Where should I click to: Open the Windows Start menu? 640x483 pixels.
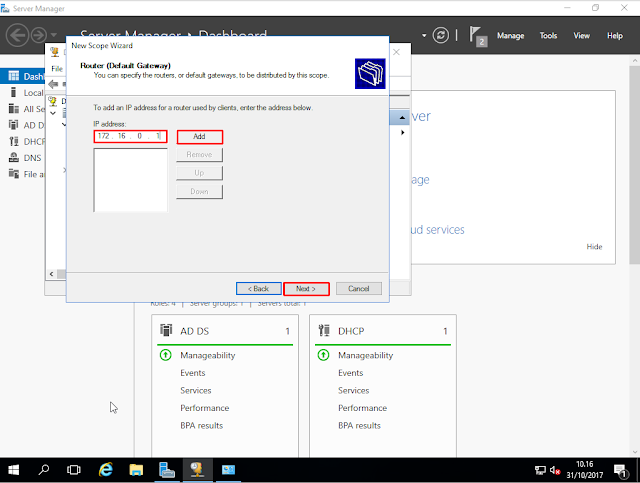[x=13, y=470]
